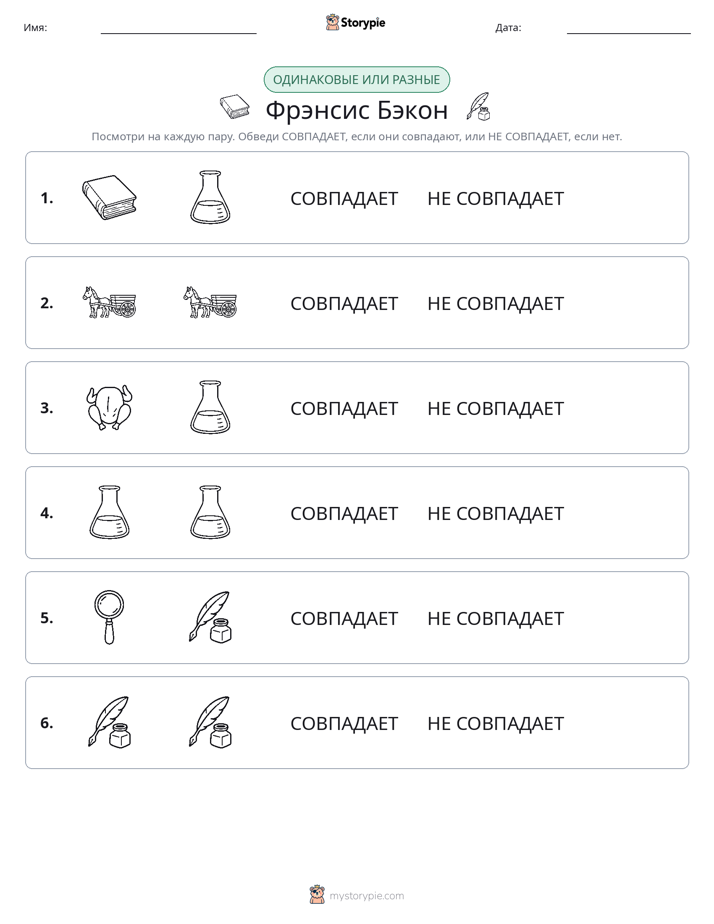
Task: Choose СОВПАДАЕТ for row 6
Action: pos(344,723)
